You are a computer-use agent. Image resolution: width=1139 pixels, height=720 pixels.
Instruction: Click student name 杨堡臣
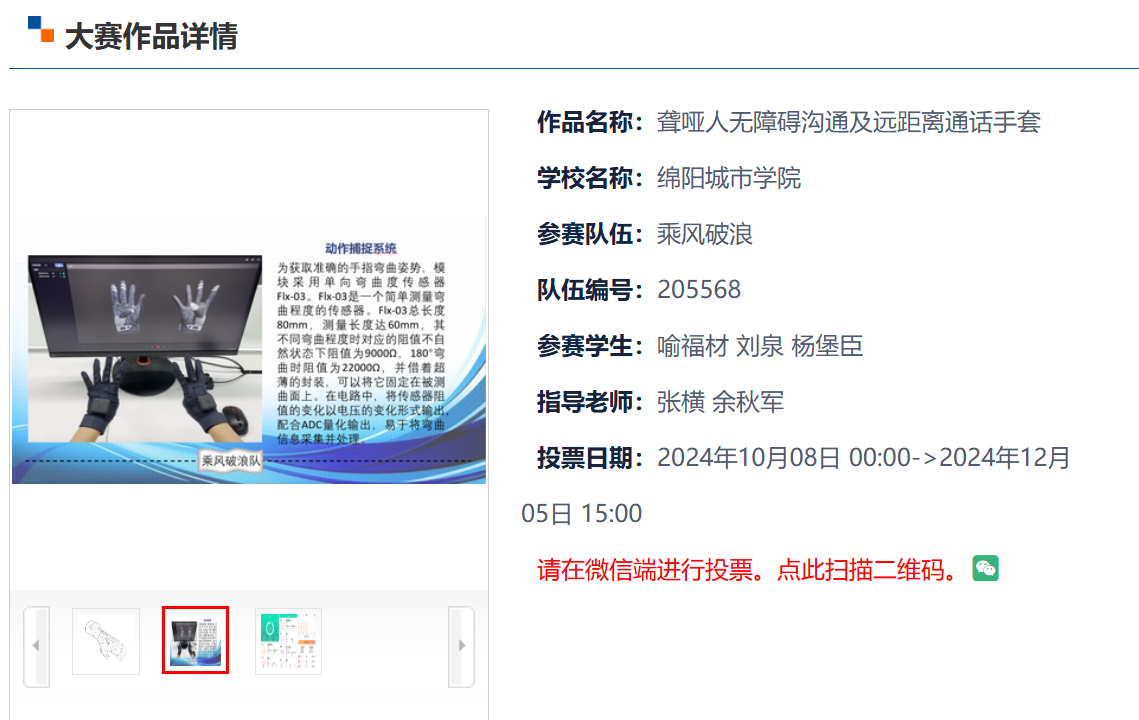[827, 346]
